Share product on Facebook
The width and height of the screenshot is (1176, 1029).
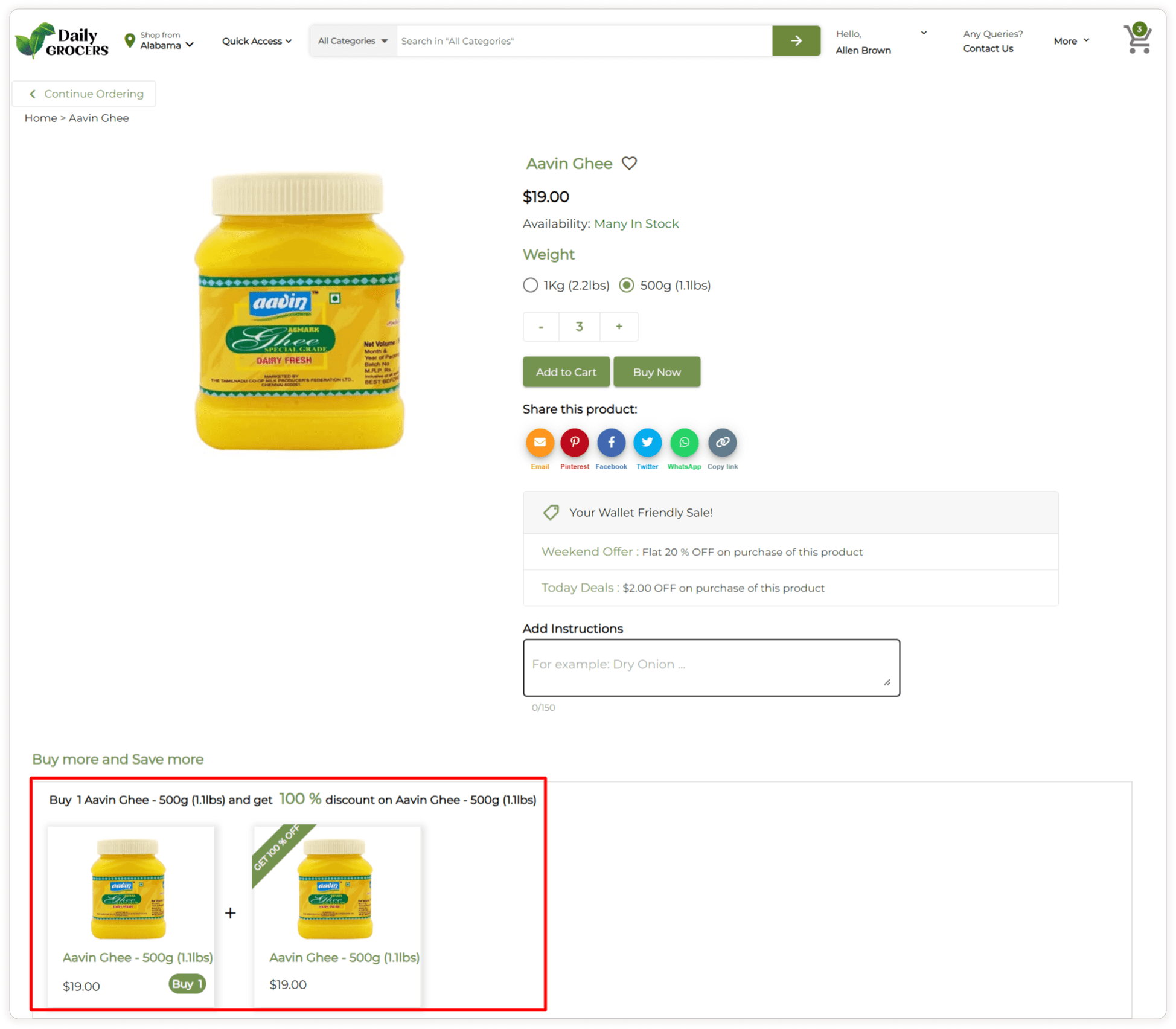tap(611, 443)
